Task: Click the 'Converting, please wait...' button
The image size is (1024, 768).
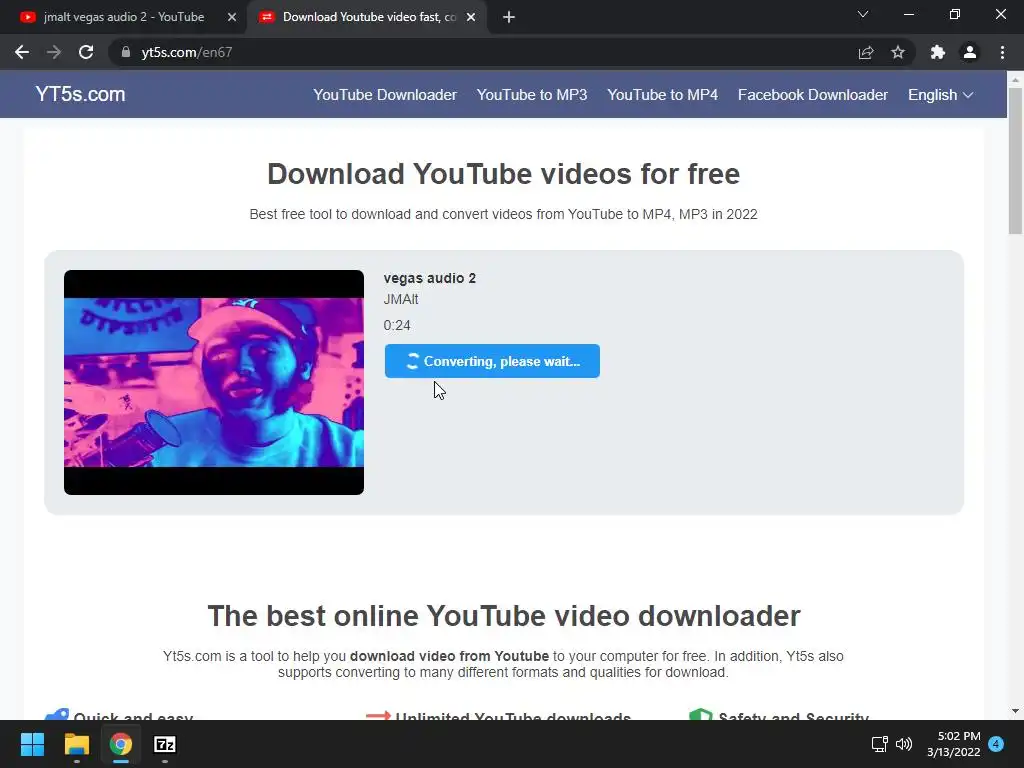Action: [x=492, y=361]
